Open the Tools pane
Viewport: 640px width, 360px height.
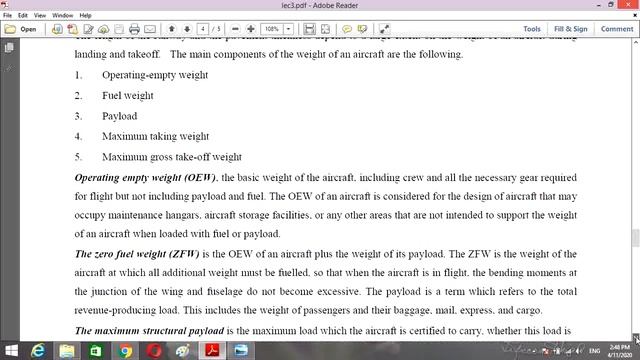tap(532, 29)
